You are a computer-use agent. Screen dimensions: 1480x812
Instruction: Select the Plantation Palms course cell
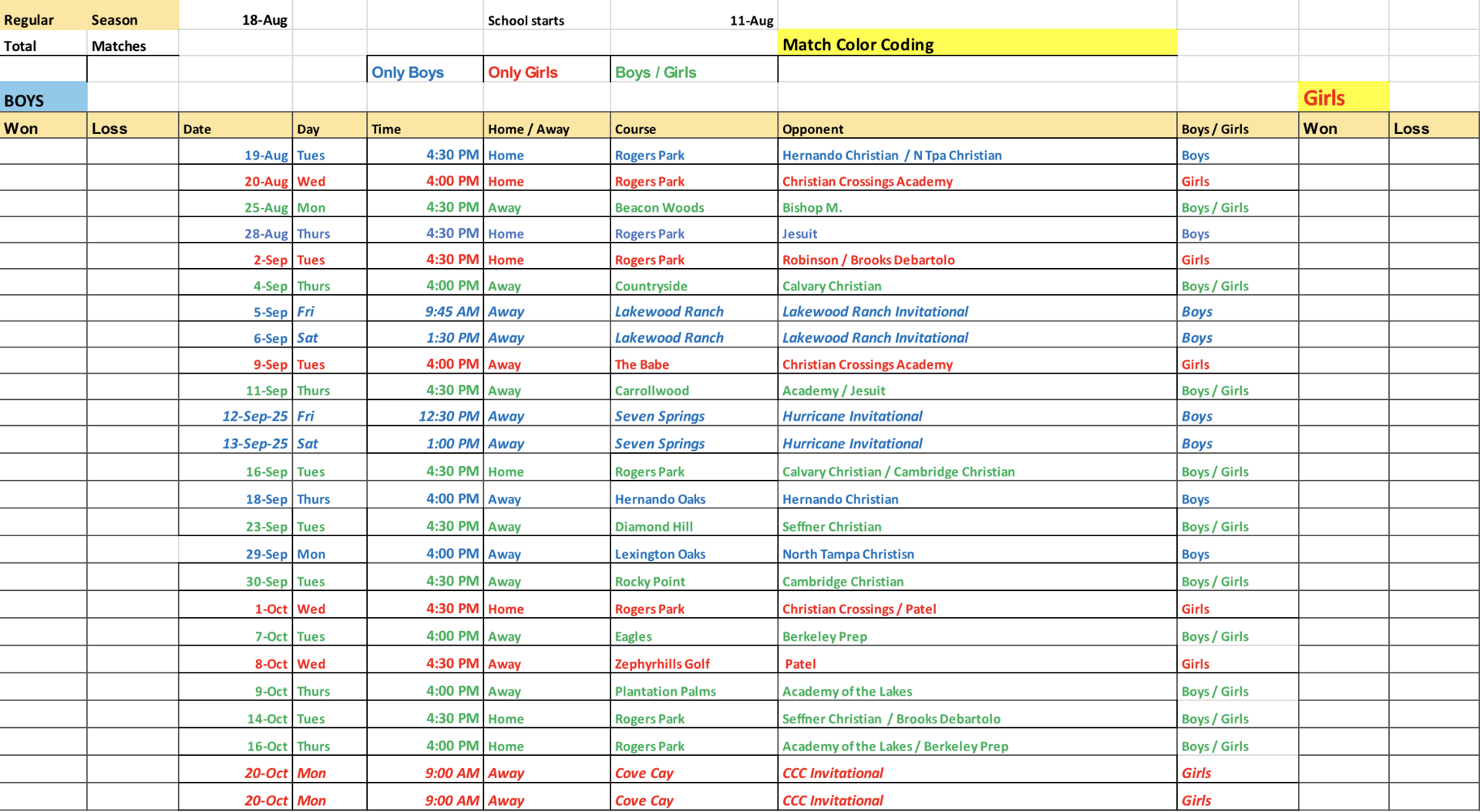tap(665, 691)
